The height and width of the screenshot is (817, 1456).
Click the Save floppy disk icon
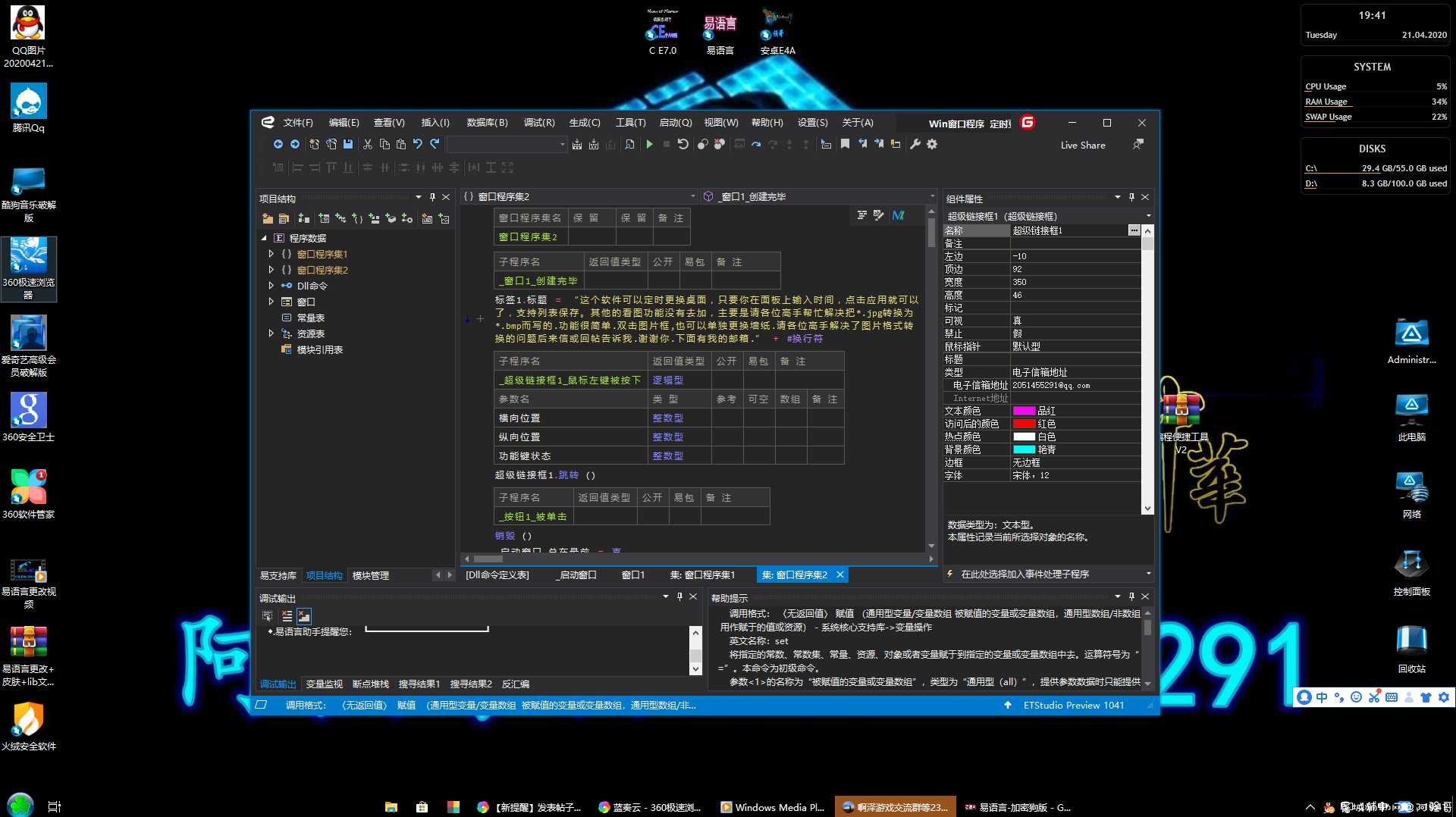[x=348, y=145]
